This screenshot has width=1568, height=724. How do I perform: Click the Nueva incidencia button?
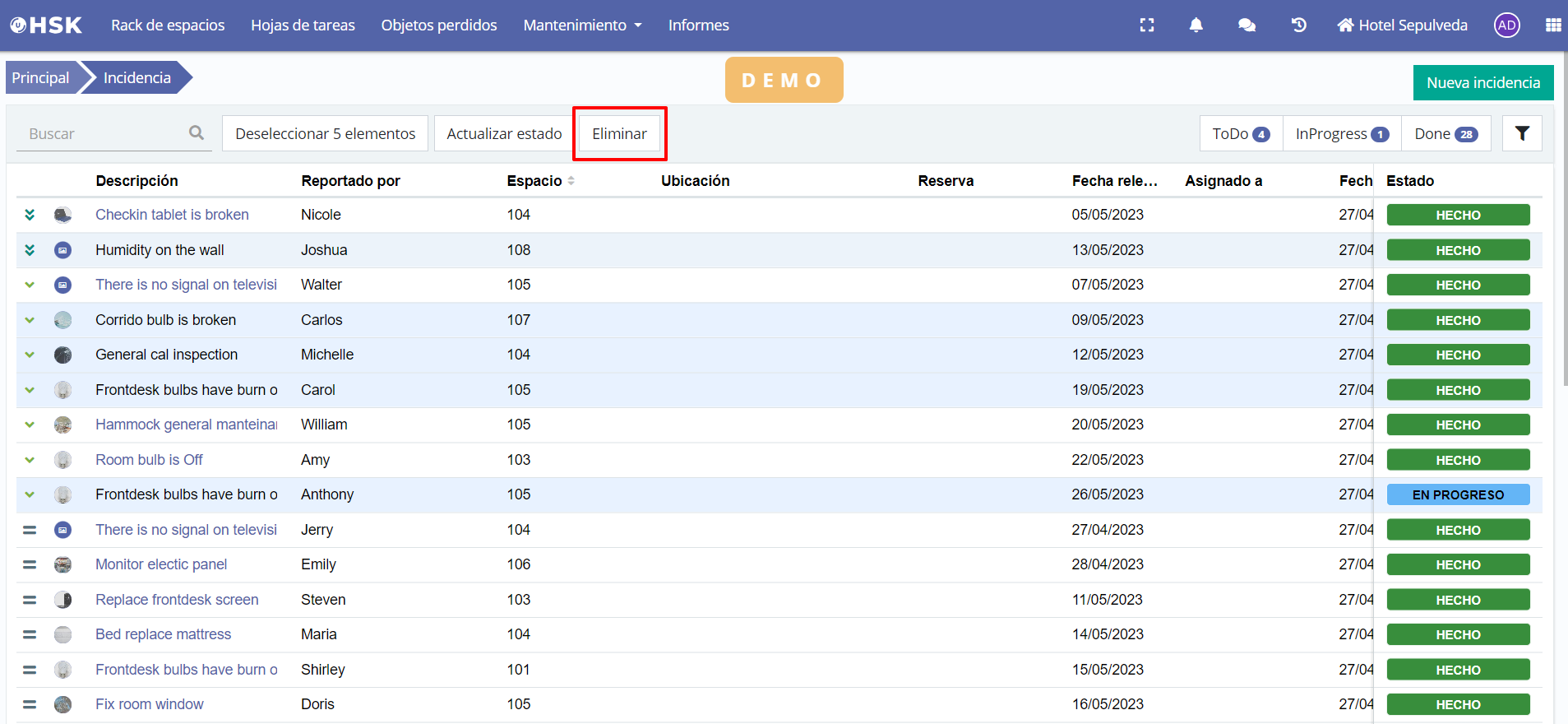[x=1482, y=83]
